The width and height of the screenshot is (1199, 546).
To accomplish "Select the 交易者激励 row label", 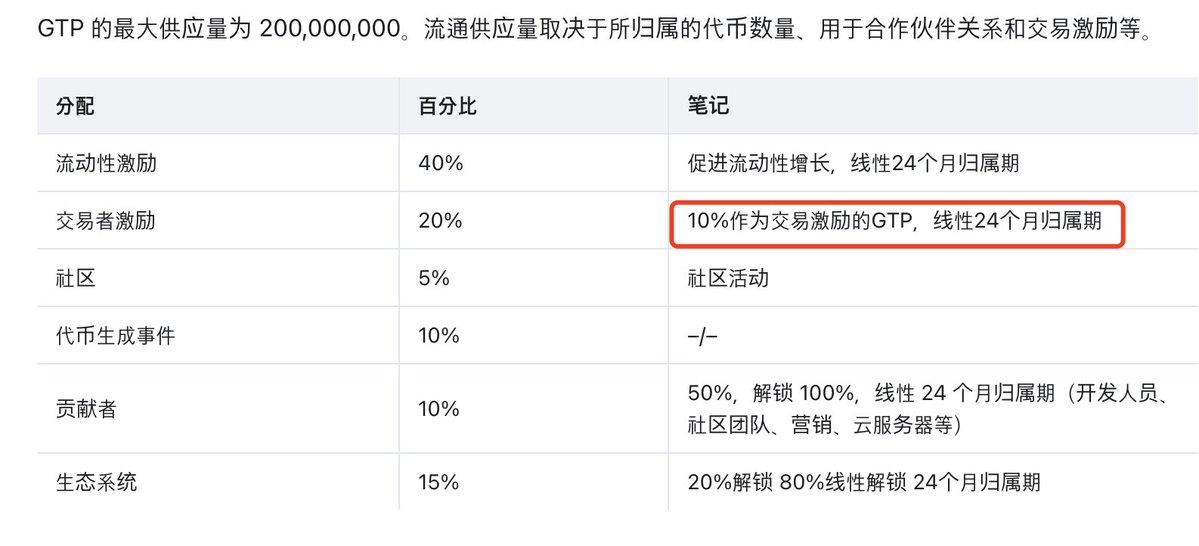I will 106,221.
